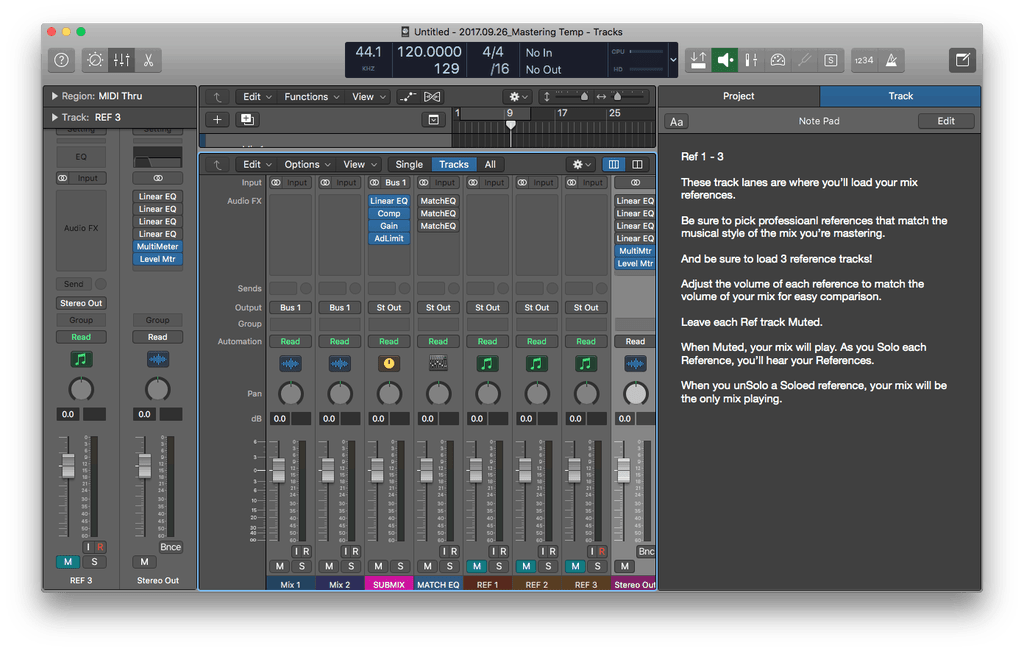
Task: Click the count-in 1234 icon
Action: (863, 60)
